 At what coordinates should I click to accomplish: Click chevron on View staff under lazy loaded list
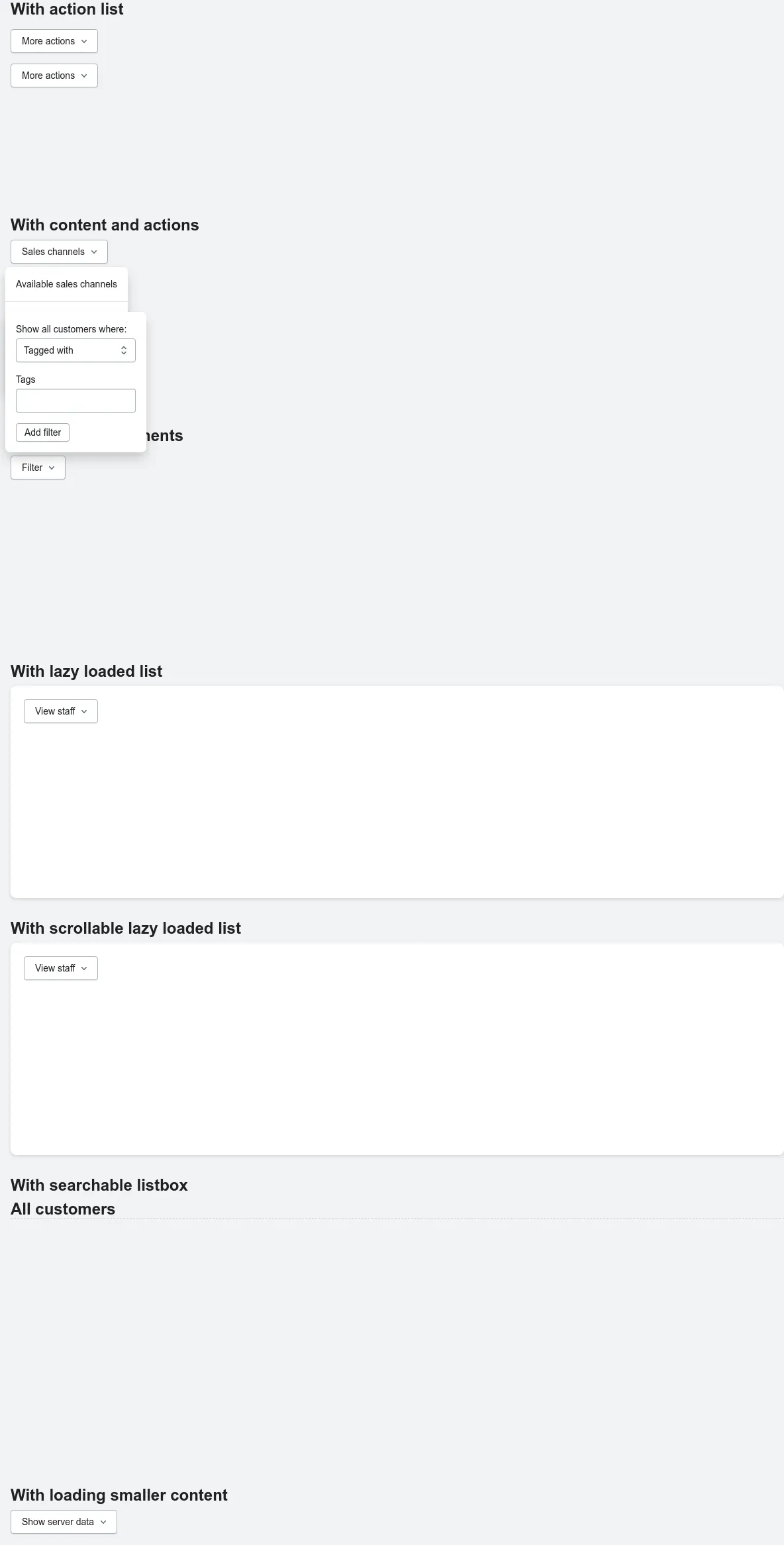click(84, 711)
